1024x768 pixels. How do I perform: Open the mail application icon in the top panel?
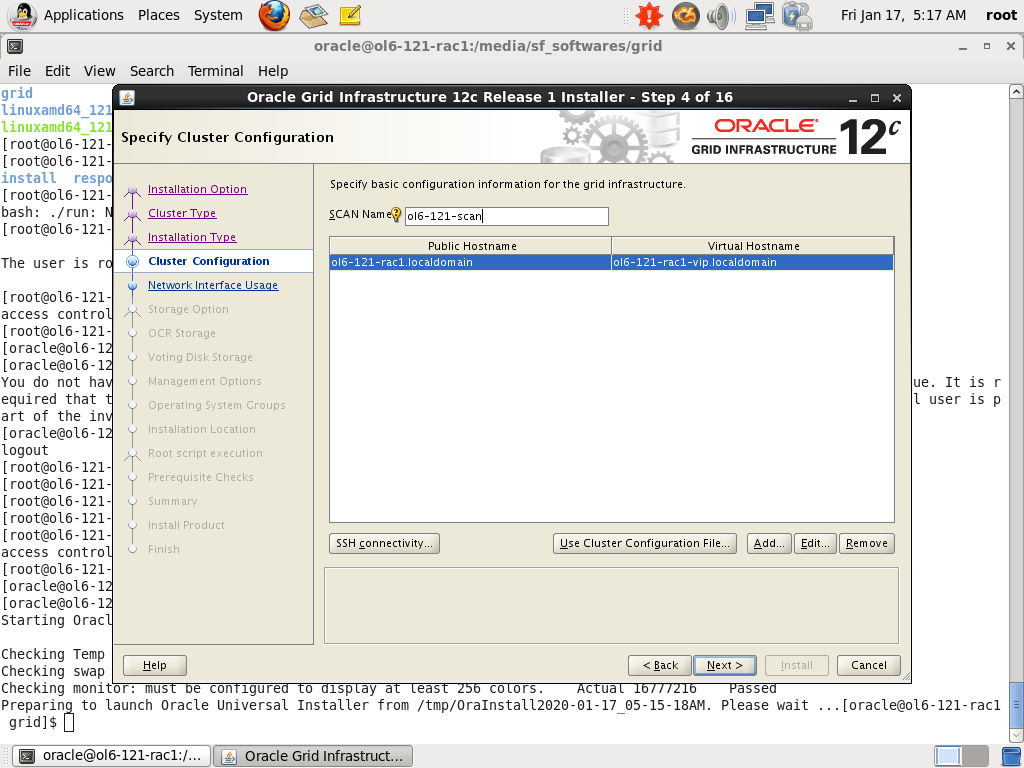click(313, 15)
